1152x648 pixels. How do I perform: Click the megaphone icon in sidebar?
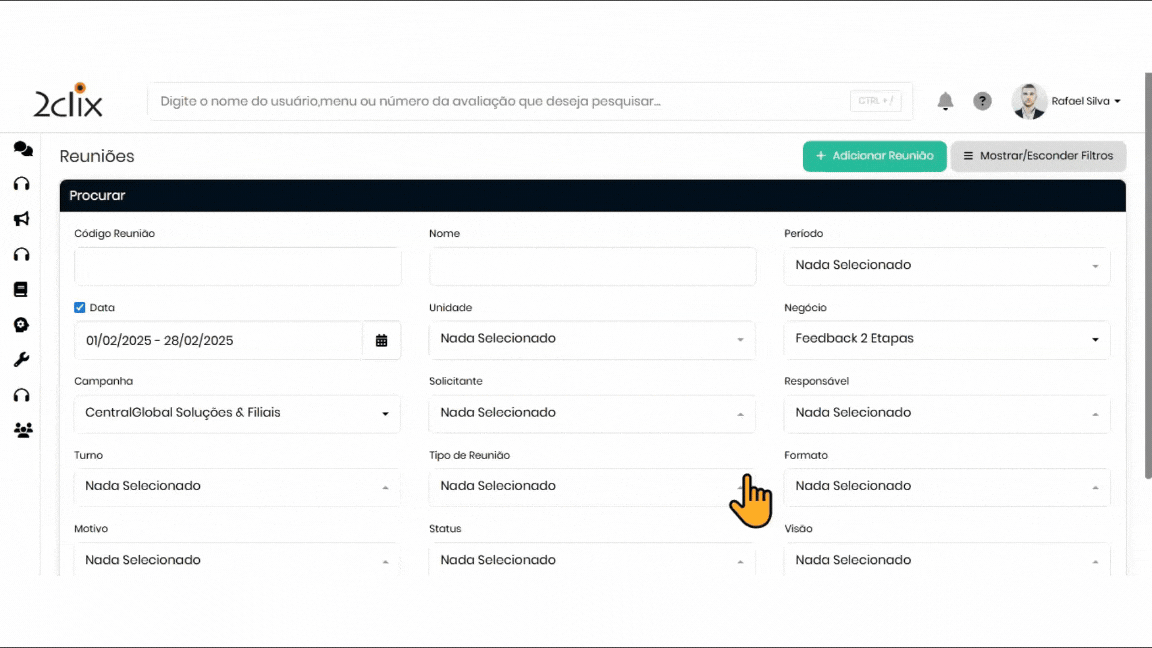coord(21,219)
